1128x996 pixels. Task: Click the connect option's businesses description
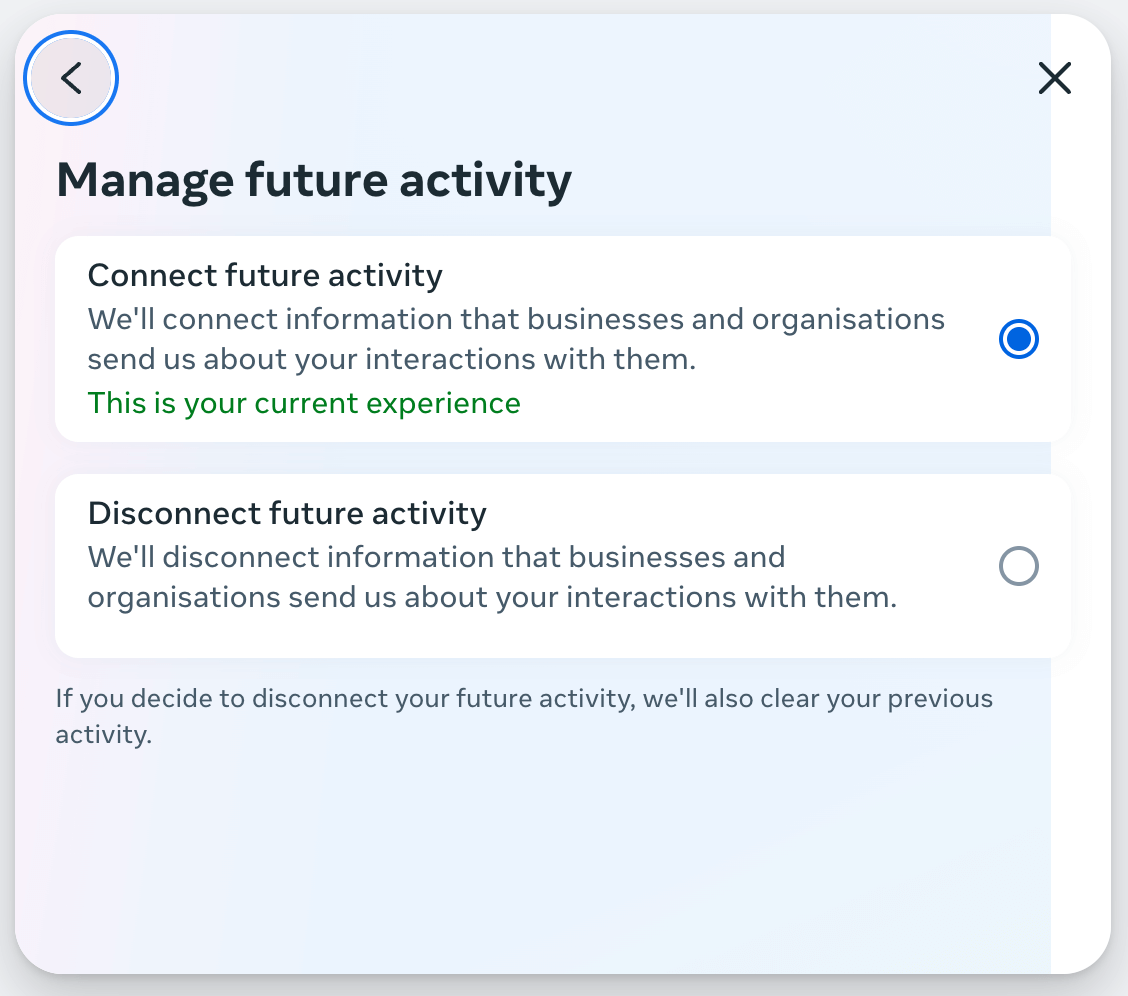[x=517, y=338]
